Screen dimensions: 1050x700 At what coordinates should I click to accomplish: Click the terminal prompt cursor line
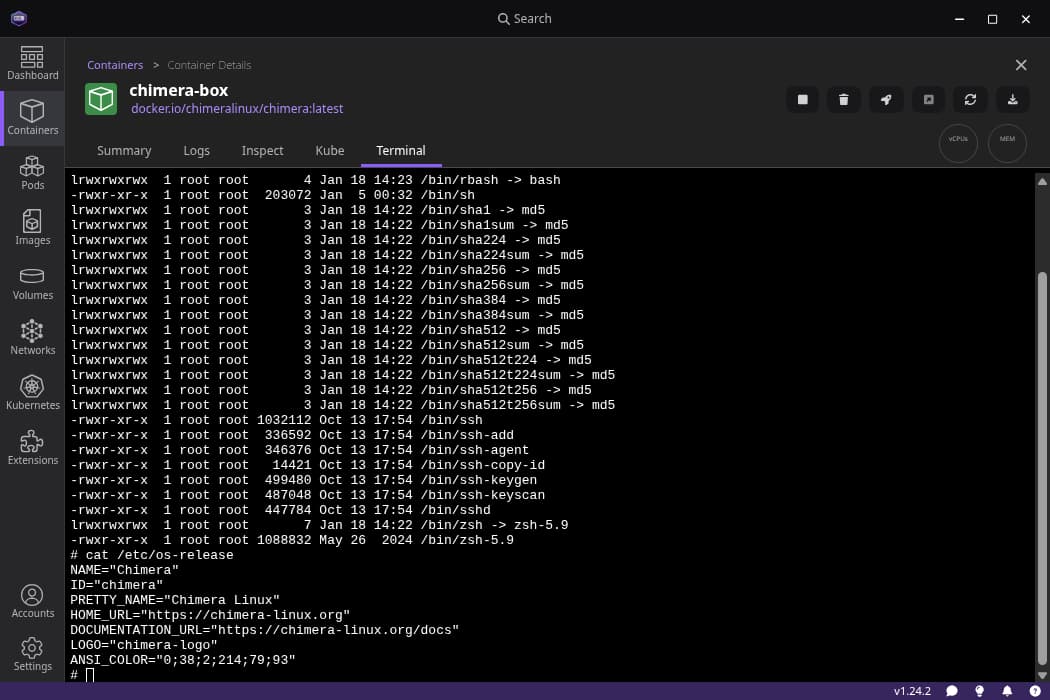click(x=82, y=675)
